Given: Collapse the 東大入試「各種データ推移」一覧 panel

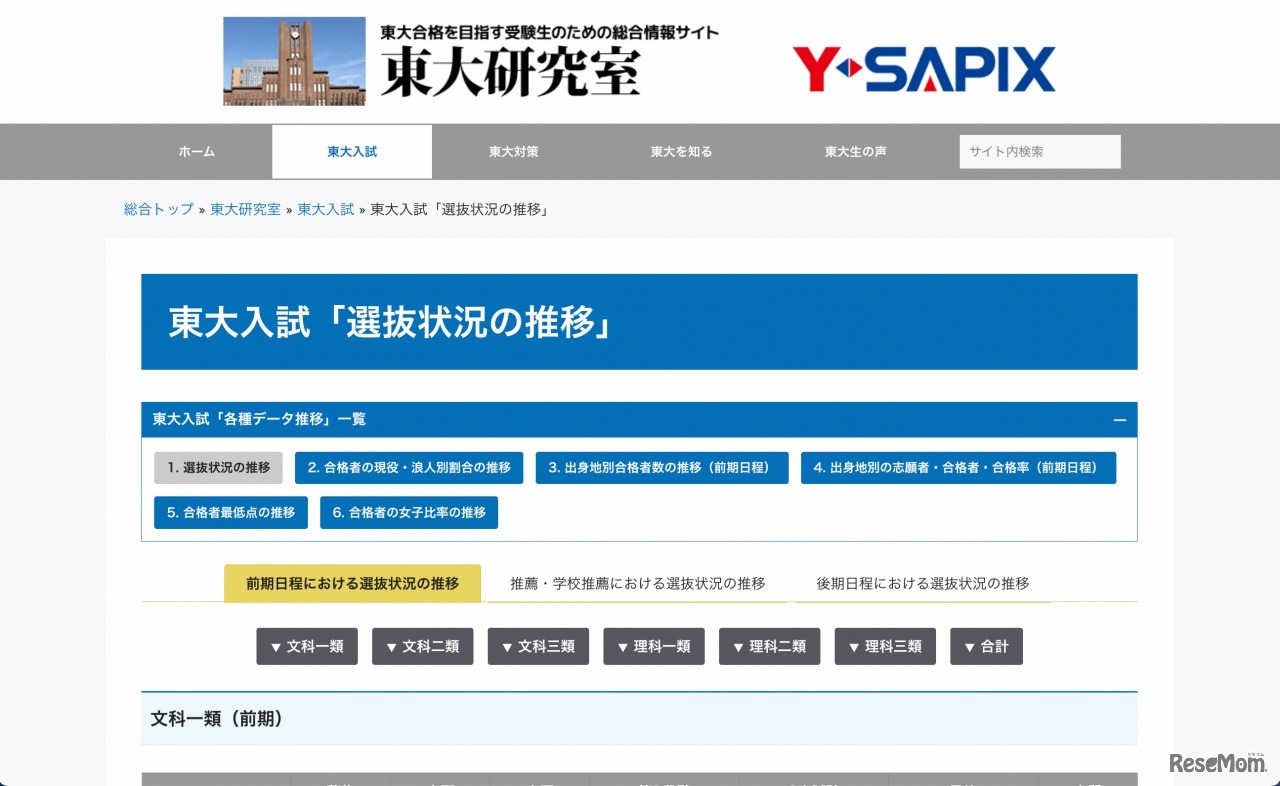Looking at the screenshot, I should pyautogui.click(x=1120, y=419).
